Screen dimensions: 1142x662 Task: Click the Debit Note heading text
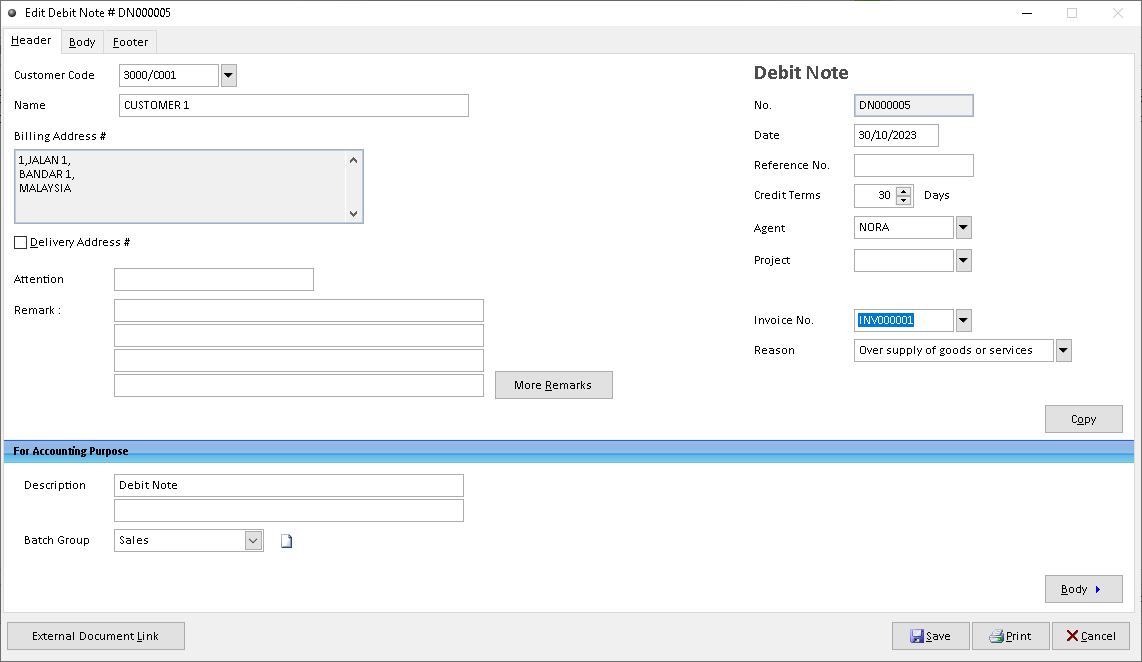[x=801, y=73]
